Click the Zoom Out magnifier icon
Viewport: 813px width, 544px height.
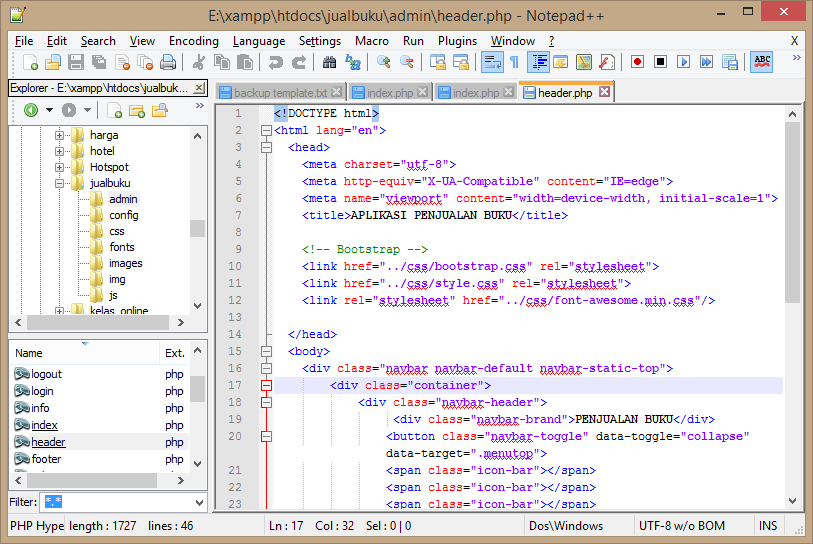coord(407,62)
